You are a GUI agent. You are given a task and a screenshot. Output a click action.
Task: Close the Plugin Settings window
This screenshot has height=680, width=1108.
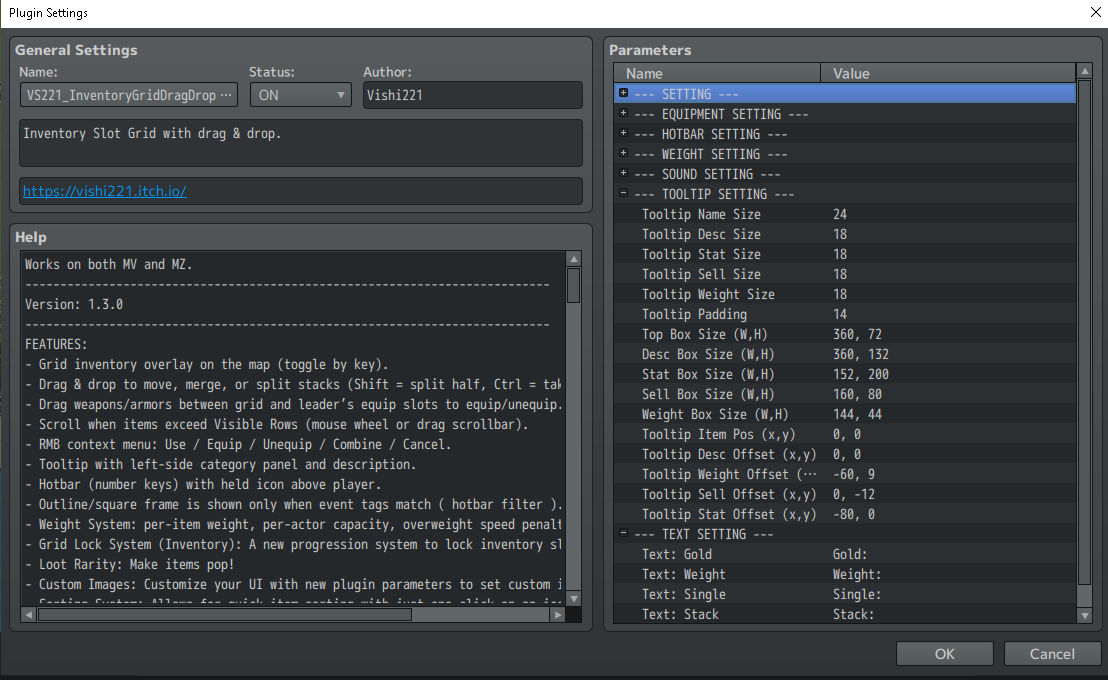click(1095, 13)
